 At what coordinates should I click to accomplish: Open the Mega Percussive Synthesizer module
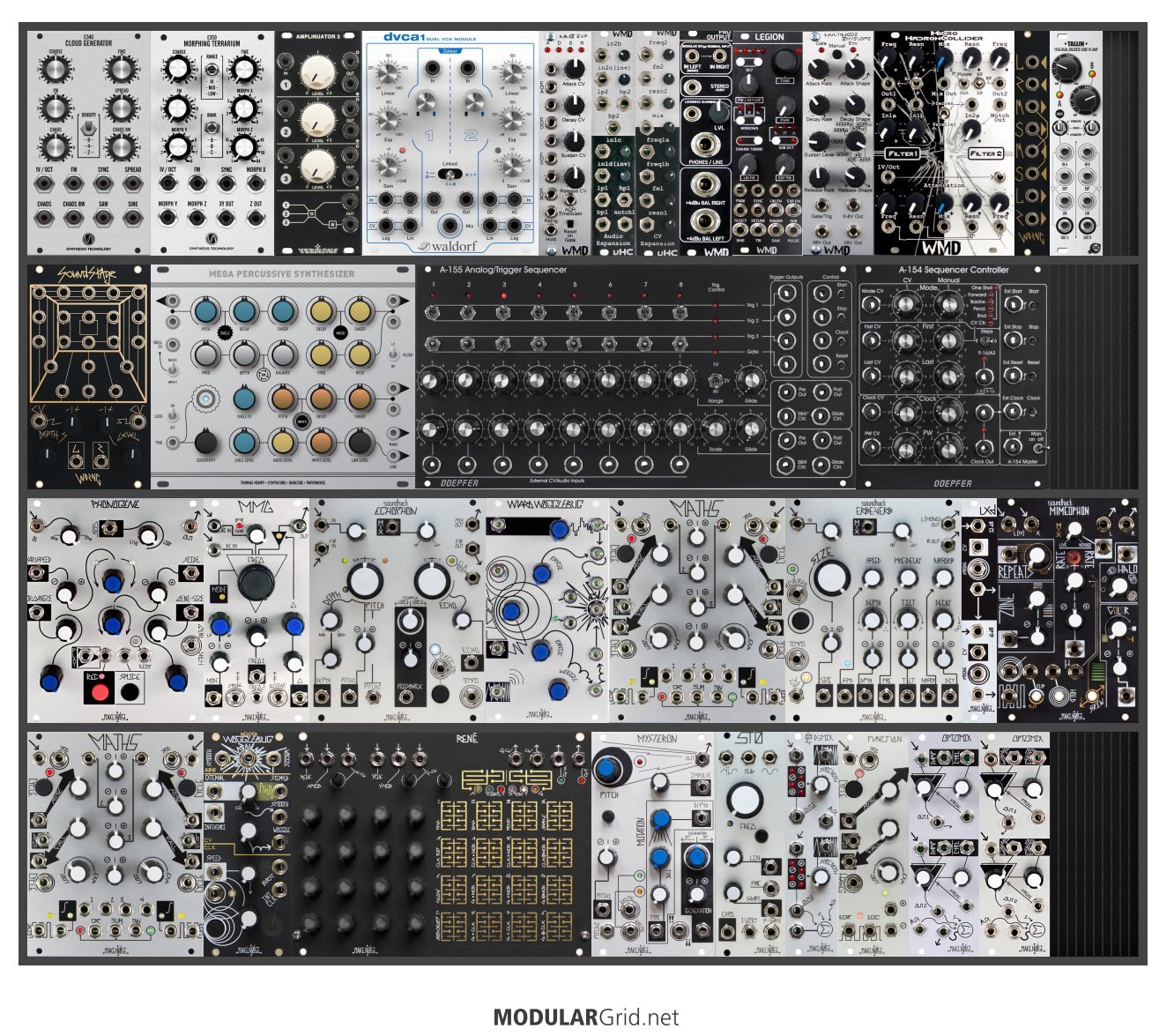point(283,376)
